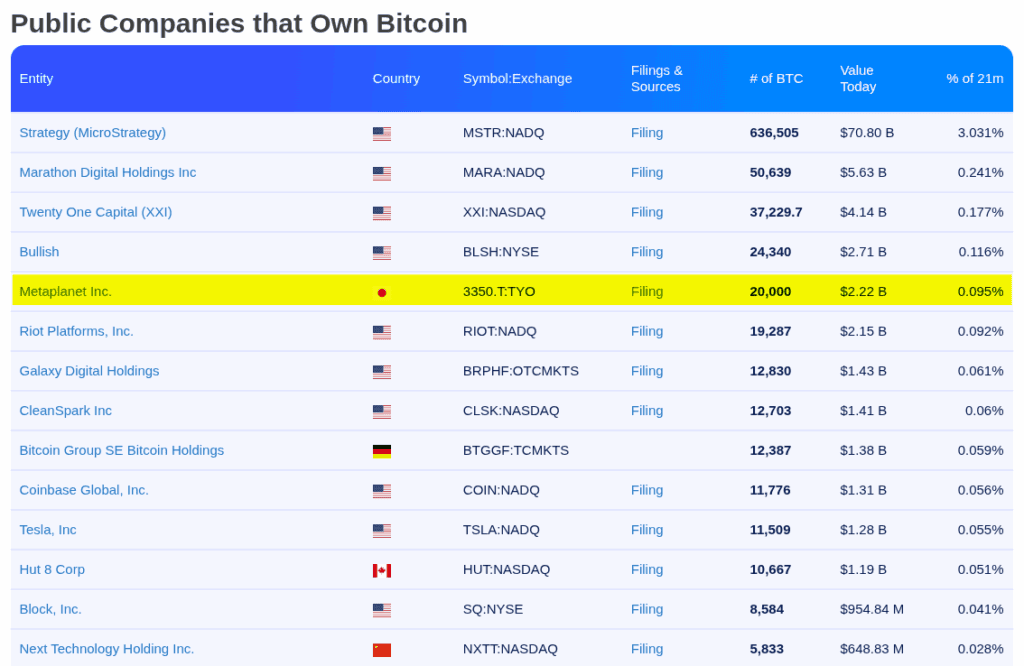Click the China flag in Next Technology row
Screen dimensions: 1024x666
382,650
